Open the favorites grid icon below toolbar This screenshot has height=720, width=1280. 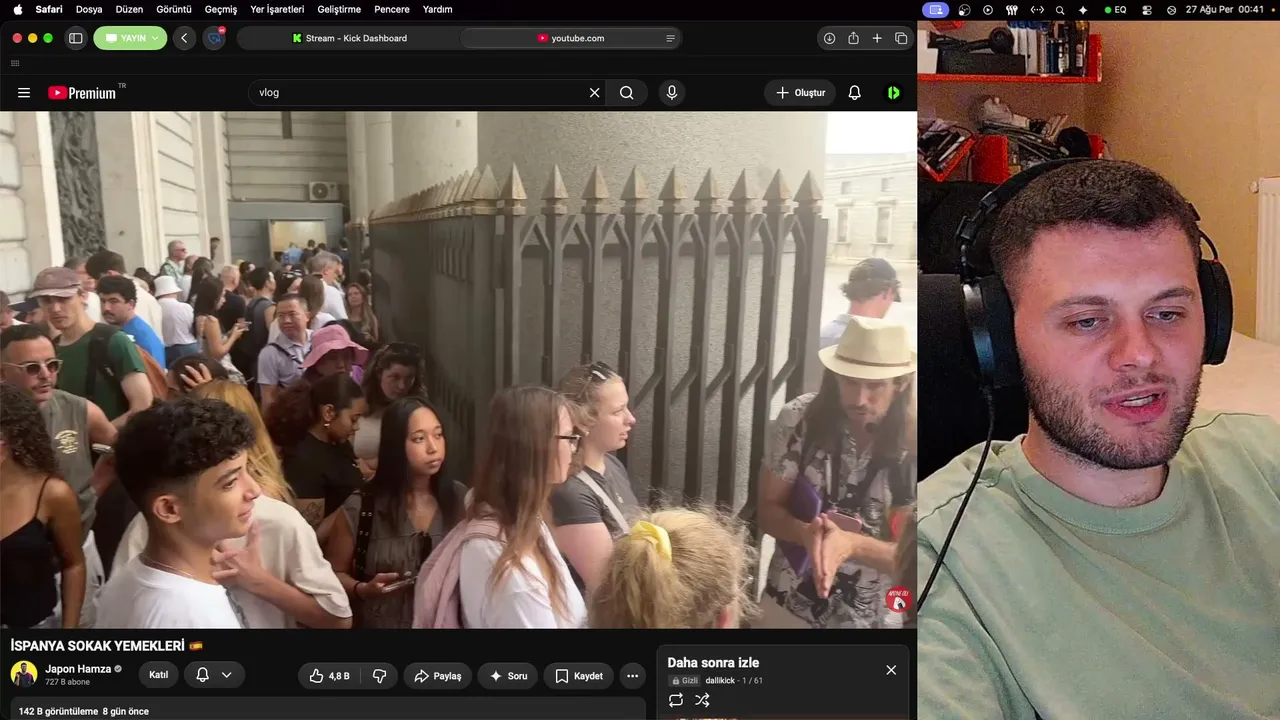point(15,63)
